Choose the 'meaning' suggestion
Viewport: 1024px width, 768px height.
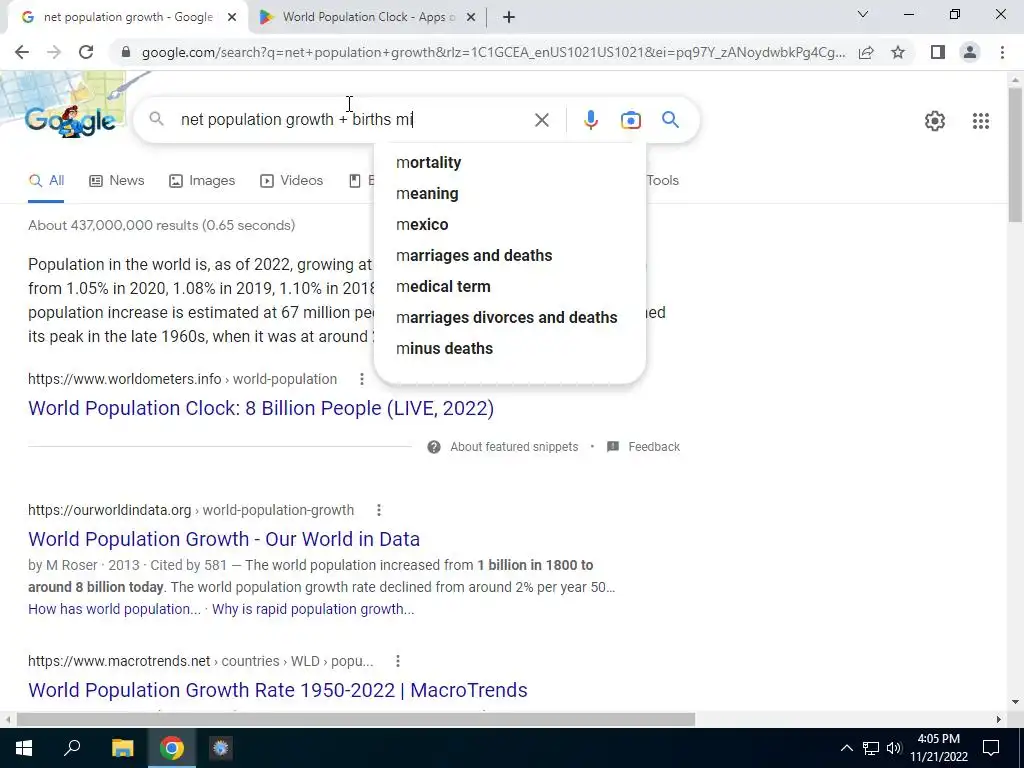(x=427, y=194)
